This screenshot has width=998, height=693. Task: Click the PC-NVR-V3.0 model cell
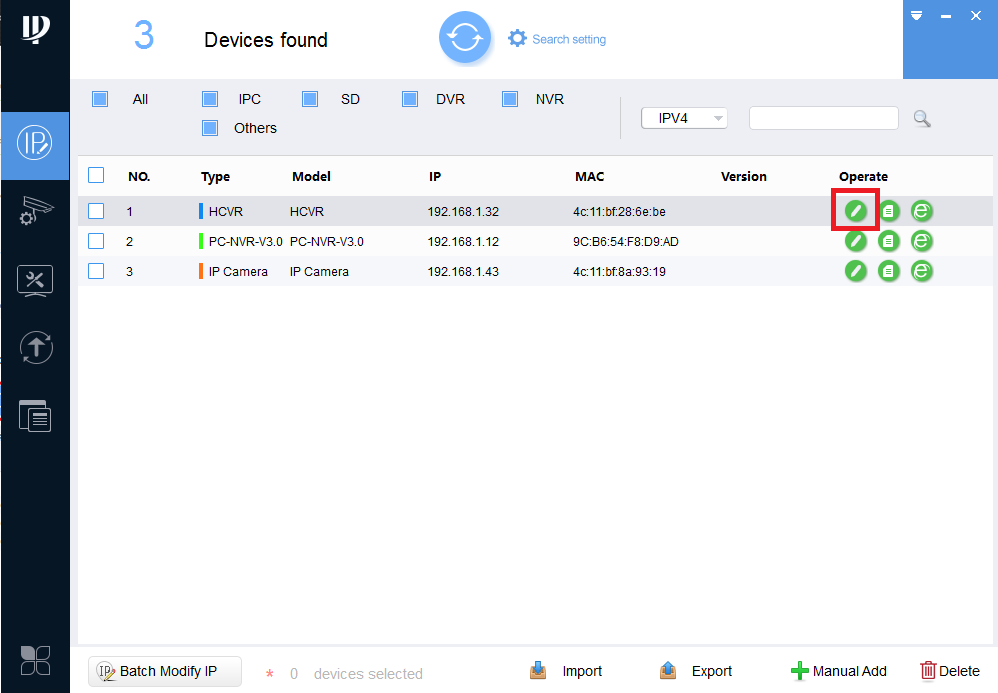[327, 242]
